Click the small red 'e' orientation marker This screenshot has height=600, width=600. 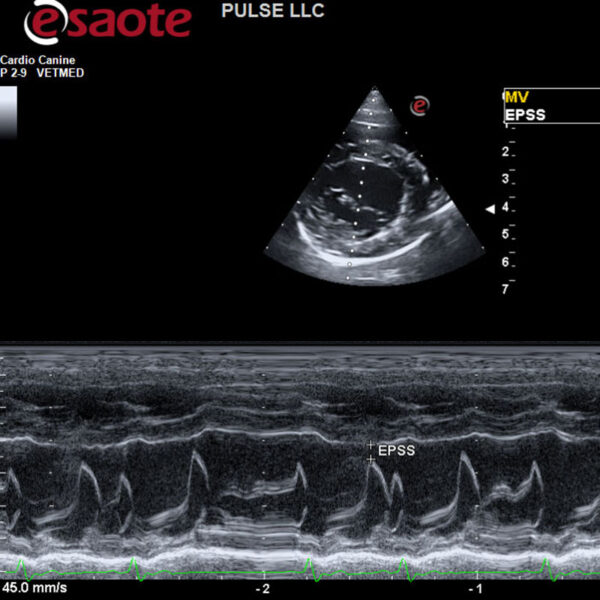click(x=421, y=104)
